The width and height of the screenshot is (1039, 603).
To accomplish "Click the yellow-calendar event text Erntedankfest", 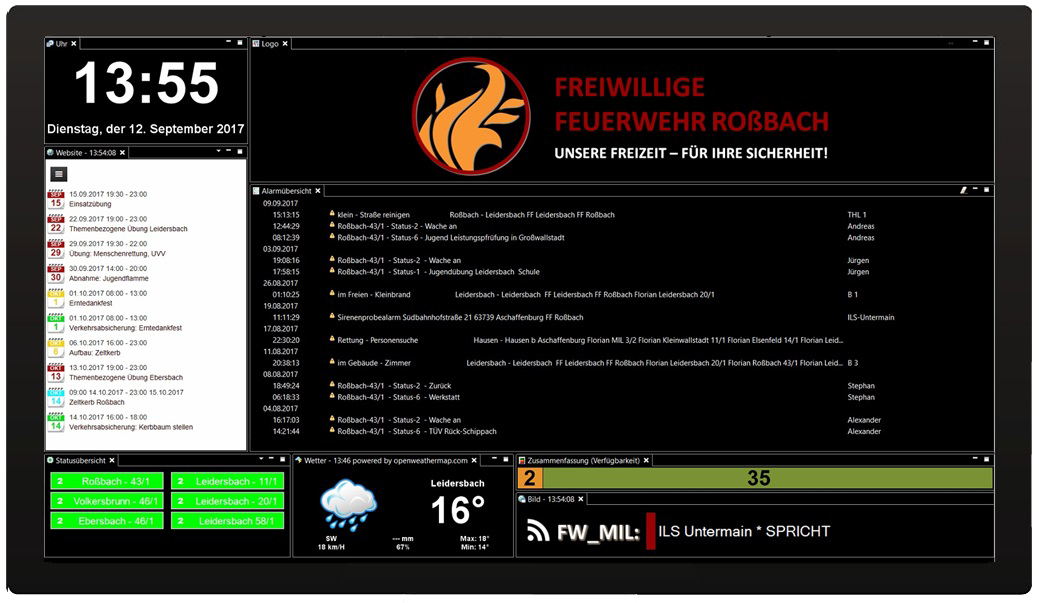I will (91, 303).
